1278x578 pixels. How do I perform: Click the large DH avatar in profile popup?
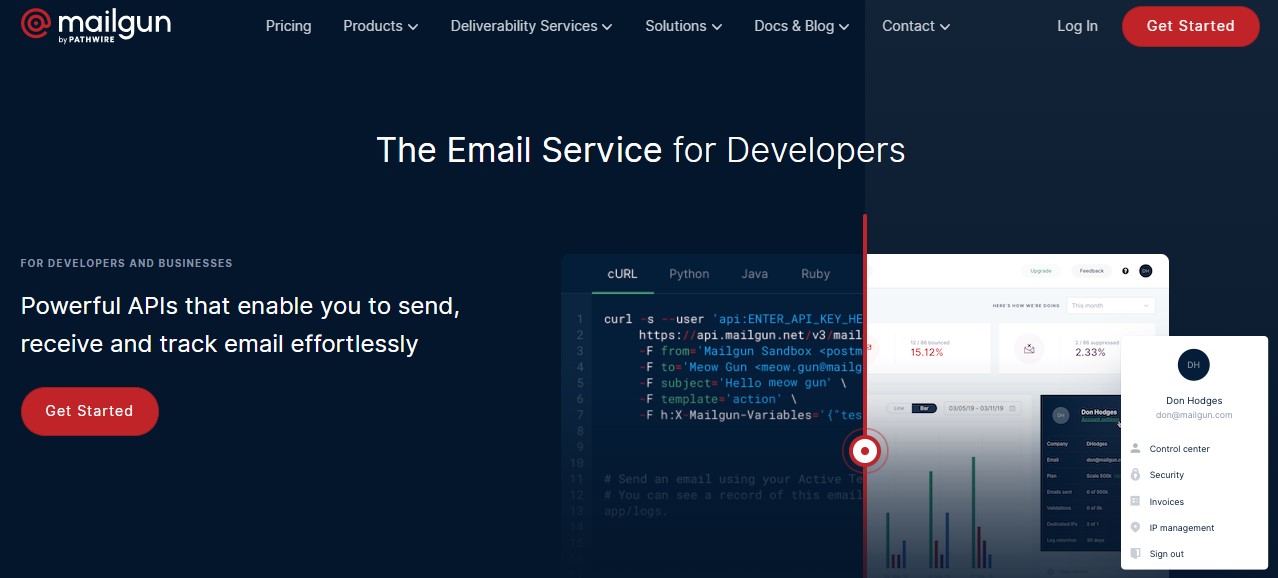[1194, 365]
